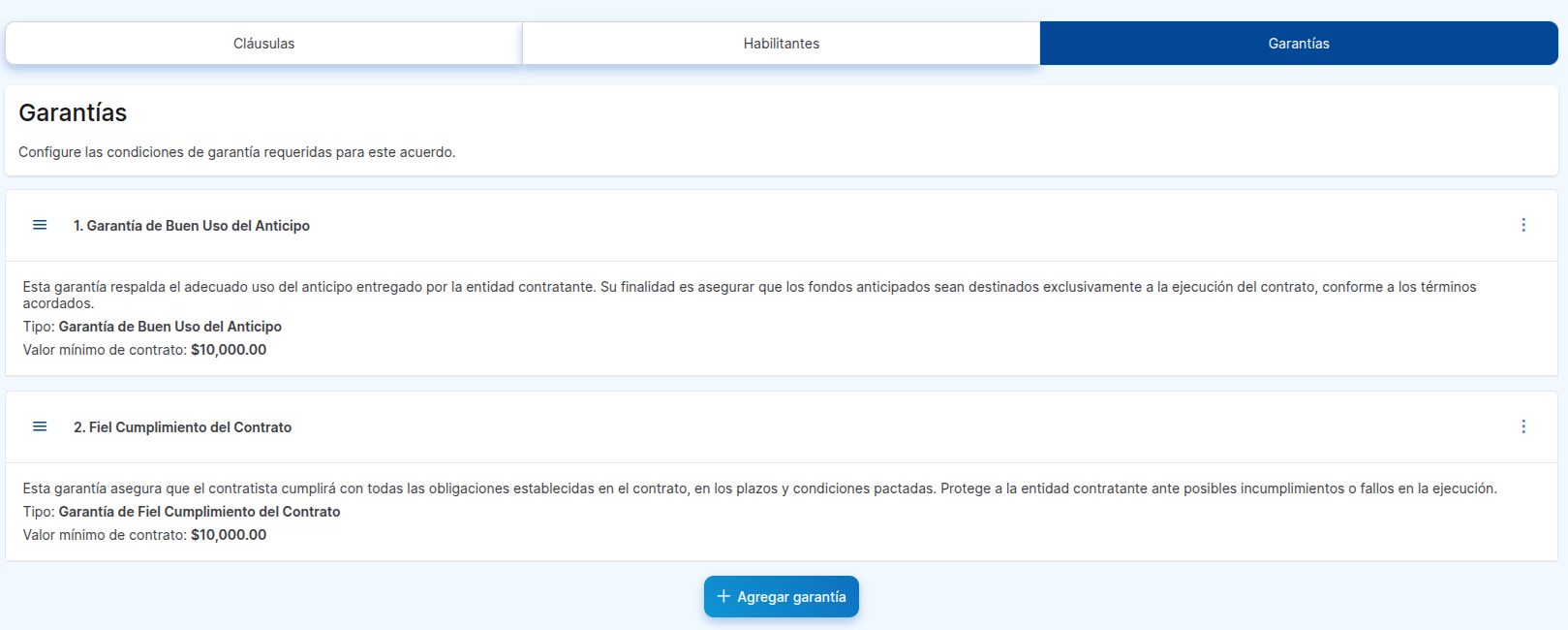This screenshot has height=630, width=1568.
Task: Click the drag handle for Fiel Cumplimiento del Contrato
Action: (x=40, y=426)
